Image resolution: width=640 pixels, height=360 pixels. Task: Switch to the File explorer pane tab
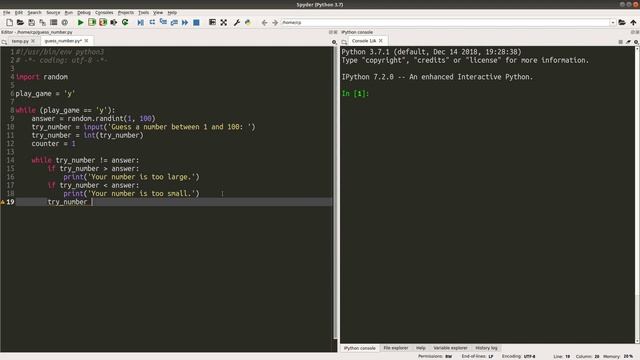click(396, 348)
